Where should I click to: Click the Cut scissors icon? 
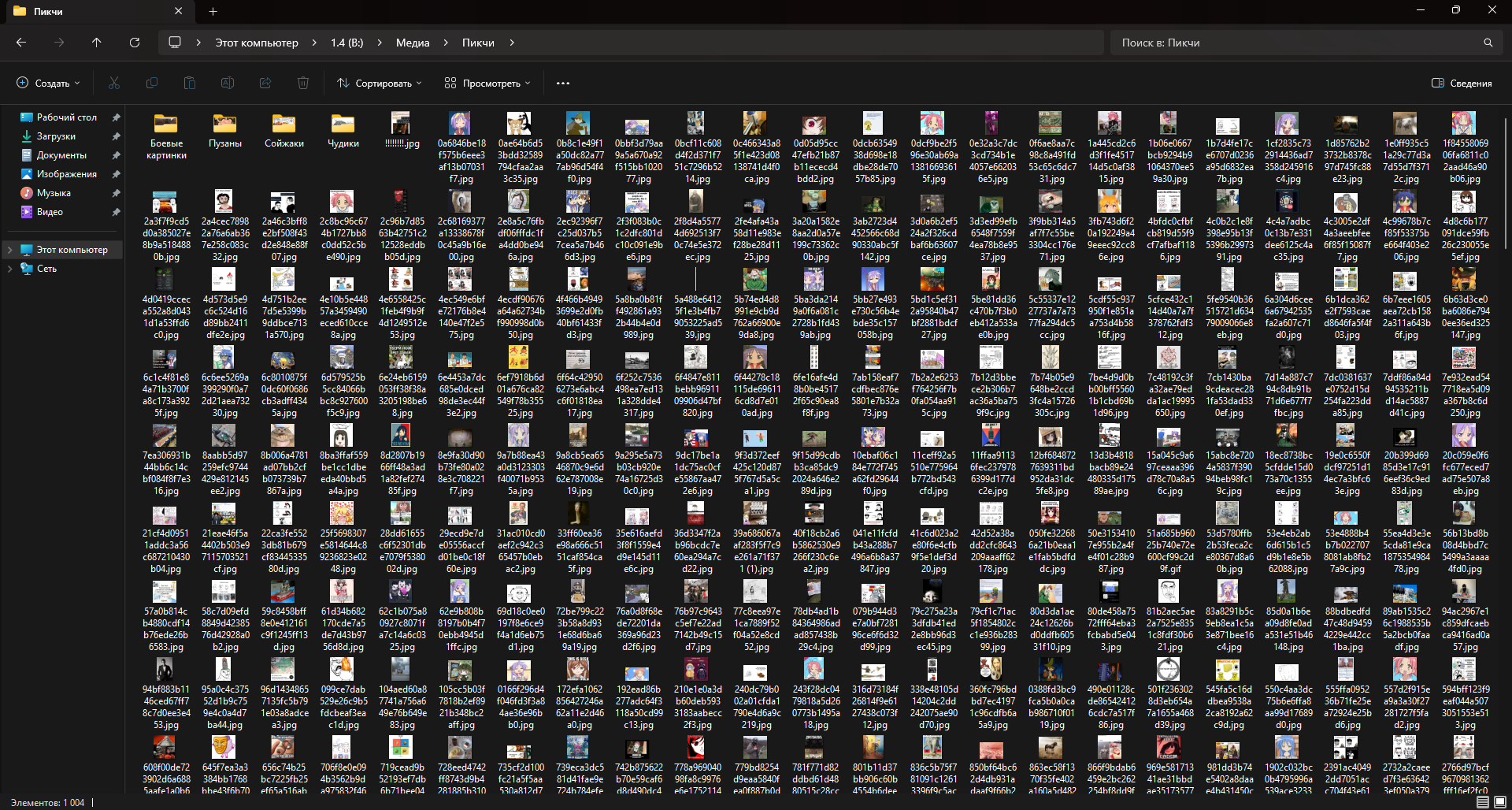pos(114,83)
